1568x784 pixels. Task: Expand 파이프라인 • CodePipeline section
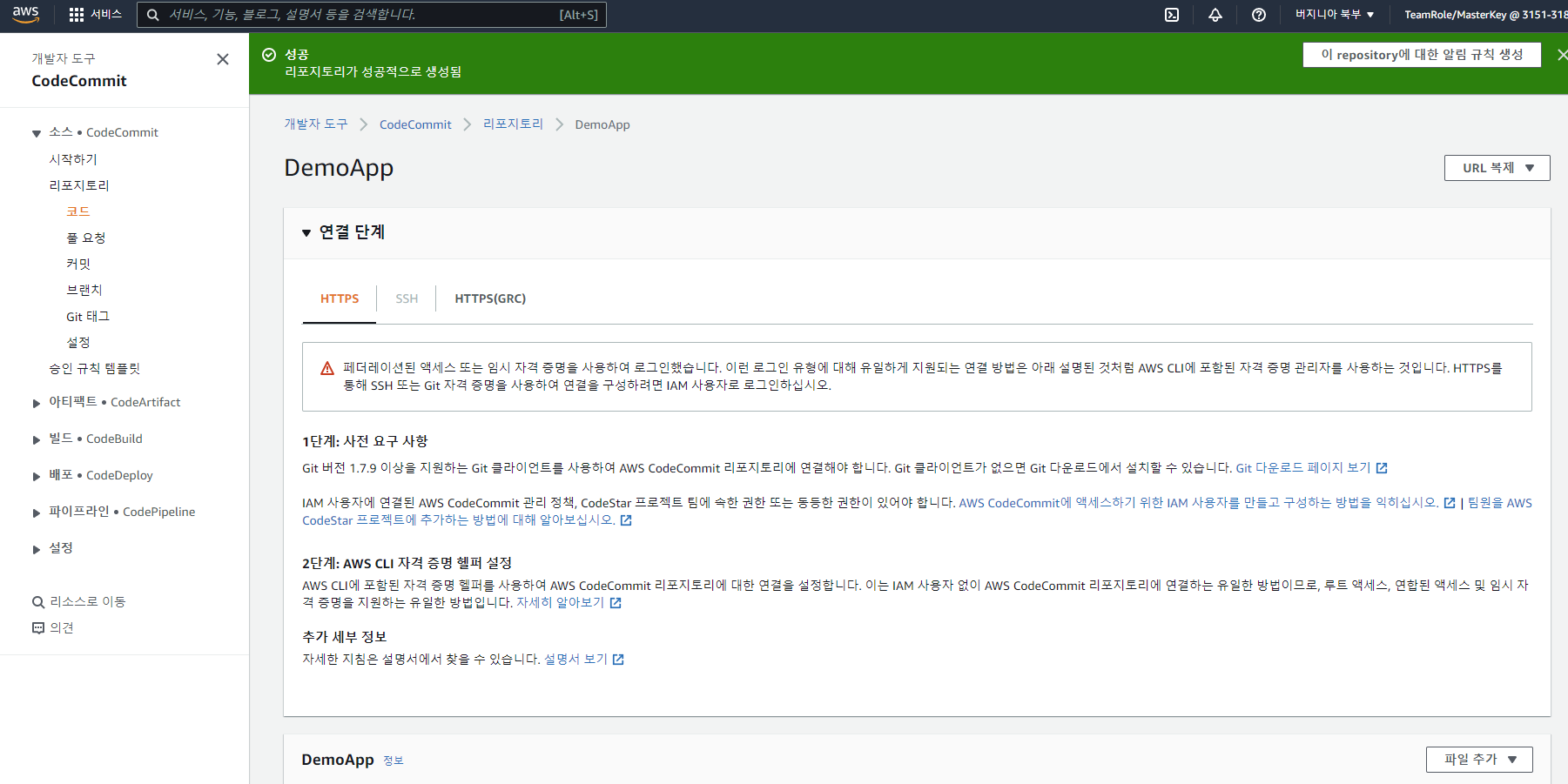point(37,513)
